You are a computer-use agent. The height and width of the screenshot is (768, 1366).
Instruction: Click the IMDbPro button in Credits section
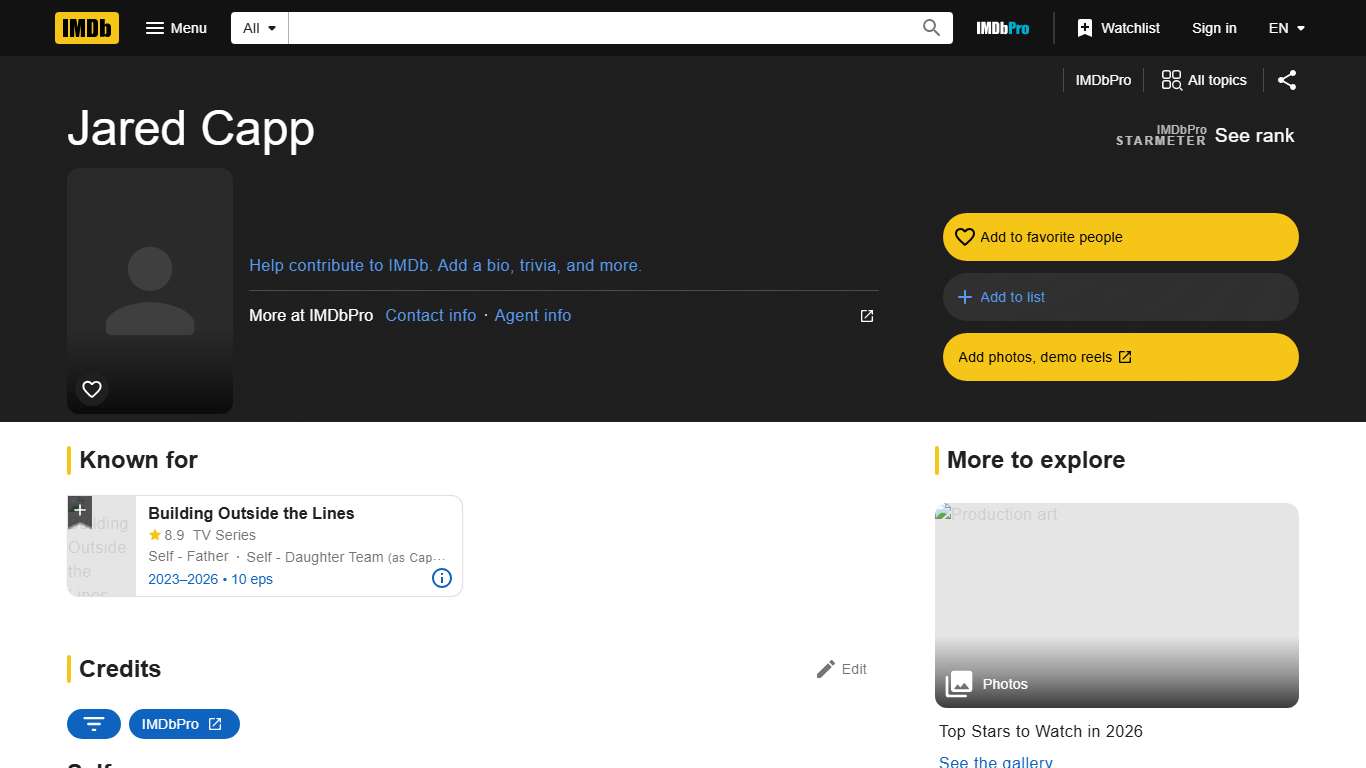pyautogui.click(x=184, y=723)
